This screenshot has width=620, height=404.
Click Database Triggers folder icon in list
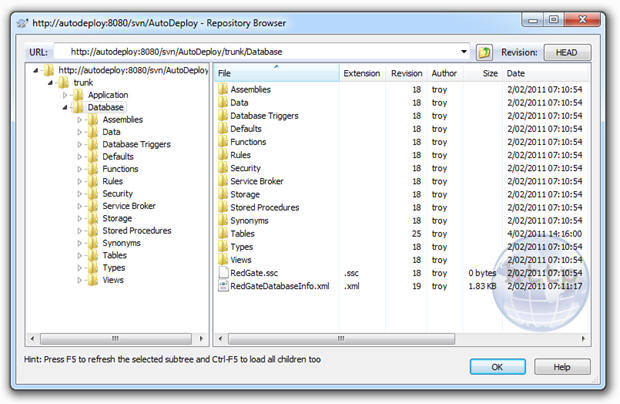pyautogui.click(x=223, y=115)
